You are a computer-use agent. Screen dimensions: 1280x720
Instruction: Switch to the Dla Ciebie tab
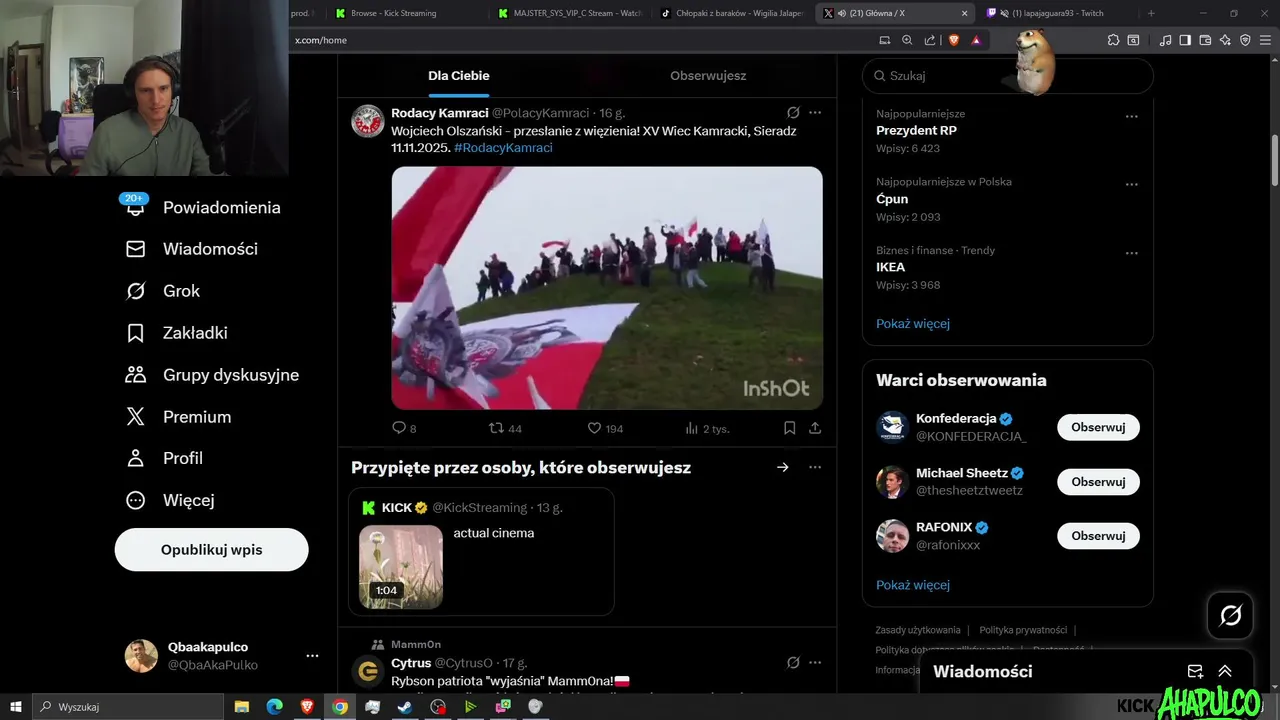(x=459, y=75)
